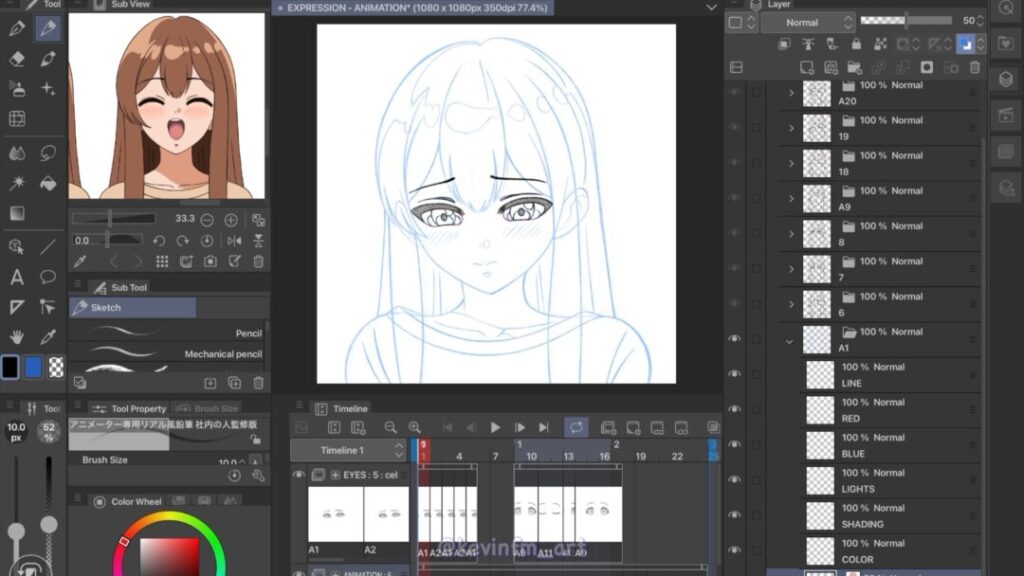The image size is (1024, 576).
Task: Toggle visibility of EYES timeline track
Action: (298, 474)
